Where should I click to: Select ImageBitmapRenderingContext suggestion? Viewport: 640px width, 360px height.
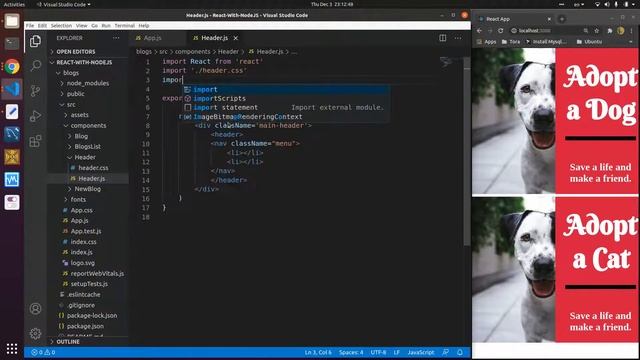point(286,117)
